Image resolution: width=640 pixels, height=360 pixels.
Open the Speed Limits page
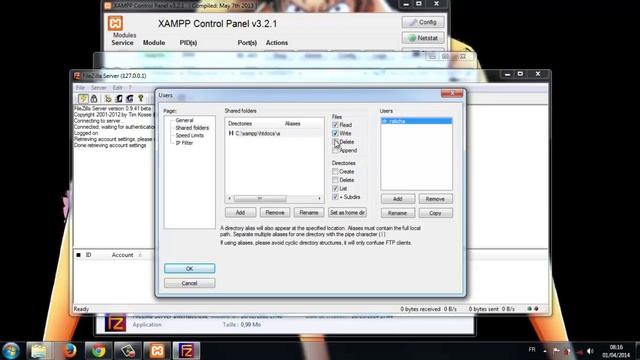pos(189,136)
